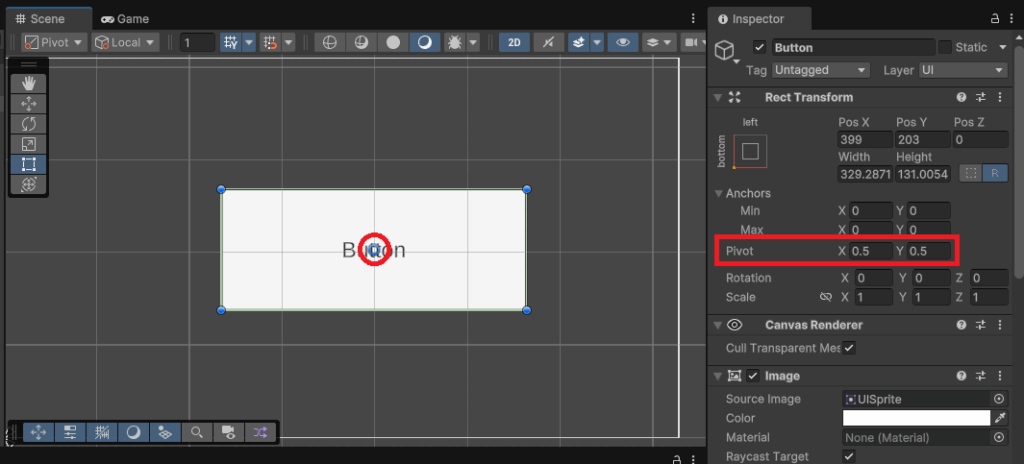1024x464 pixels.
Task: Select the Inspector tab
Action: [750, 19]
